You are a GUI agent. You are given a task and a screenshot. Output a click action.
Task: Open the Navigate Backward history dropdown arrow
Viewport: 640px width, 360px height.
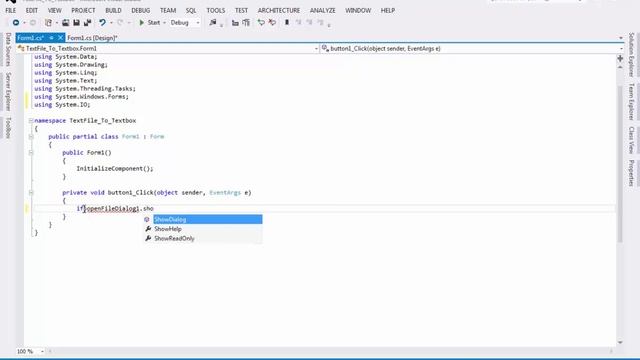pyautogui.click(x=24, y=23)
